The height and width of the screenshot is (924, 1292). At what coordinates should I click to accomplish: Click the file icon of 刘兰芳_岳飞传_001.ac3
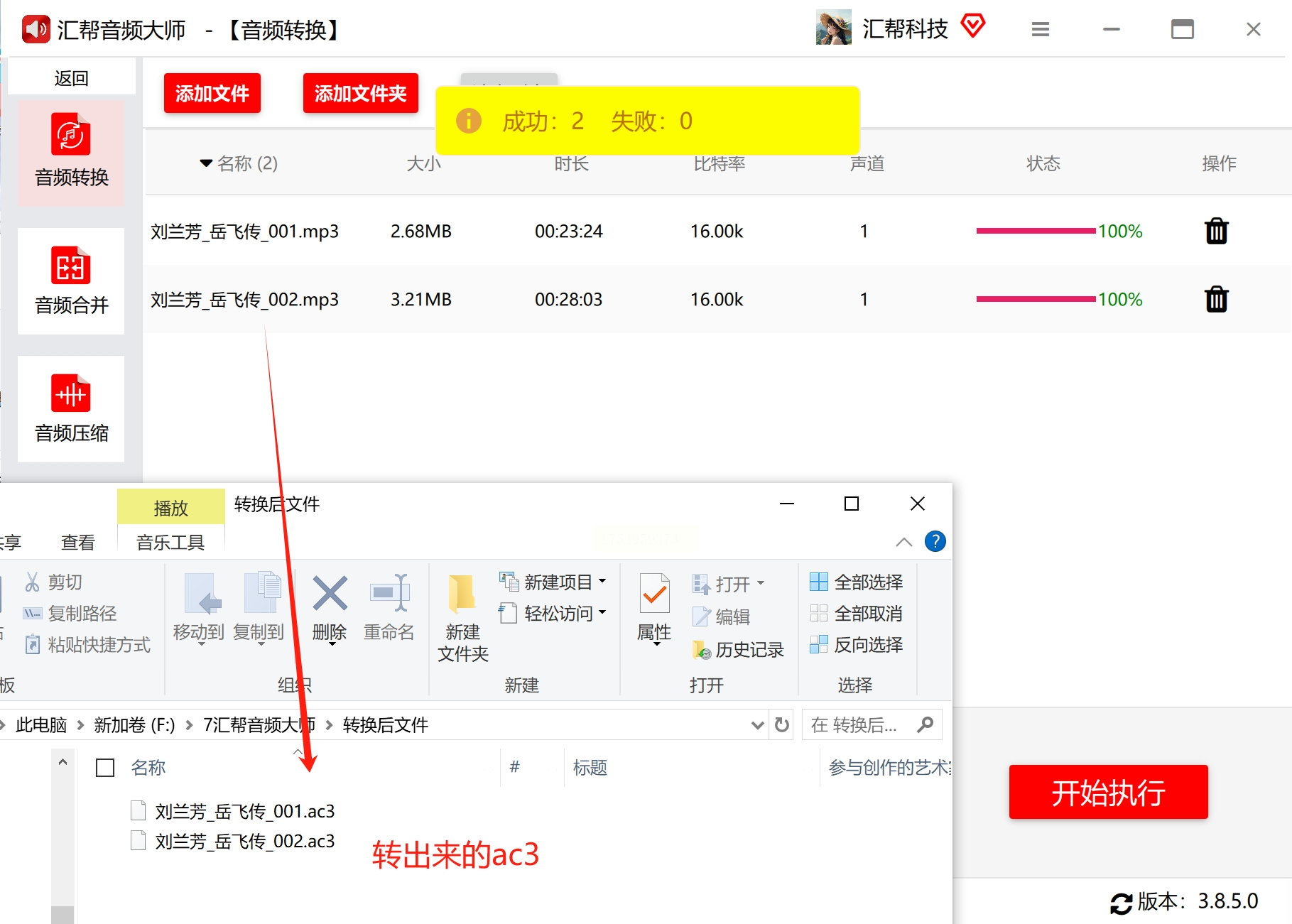pyautogui.click(x=139, y=810)
